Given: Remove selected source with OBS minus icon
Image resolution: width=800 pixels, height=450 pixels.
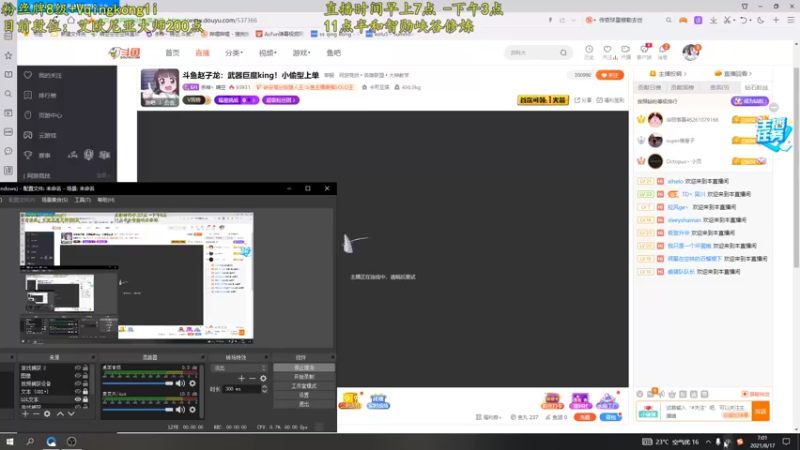Looking at the screenshot, I should [x=36, y=414].
